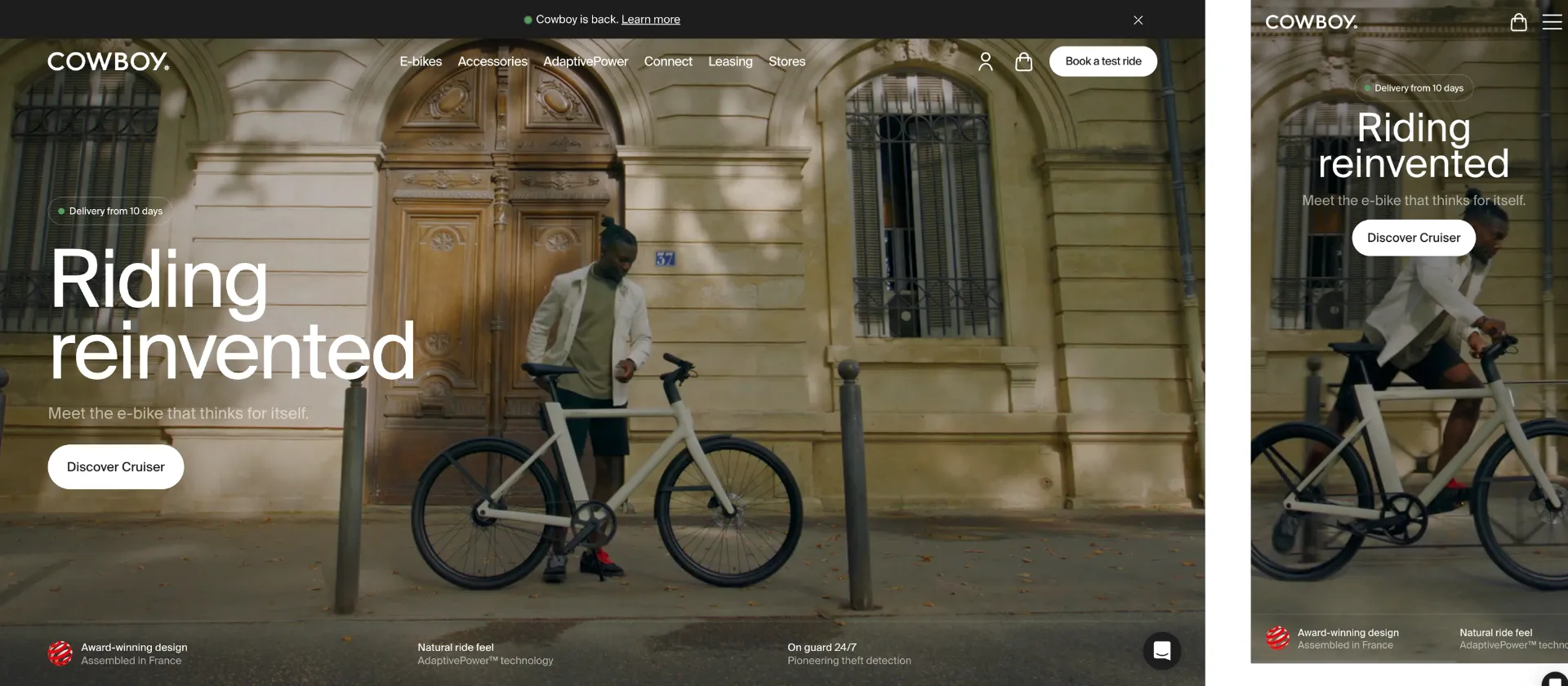This screenshot has height=686, width=1568.
Task: Open the Connect nav item
Action: tap(668, 61)
